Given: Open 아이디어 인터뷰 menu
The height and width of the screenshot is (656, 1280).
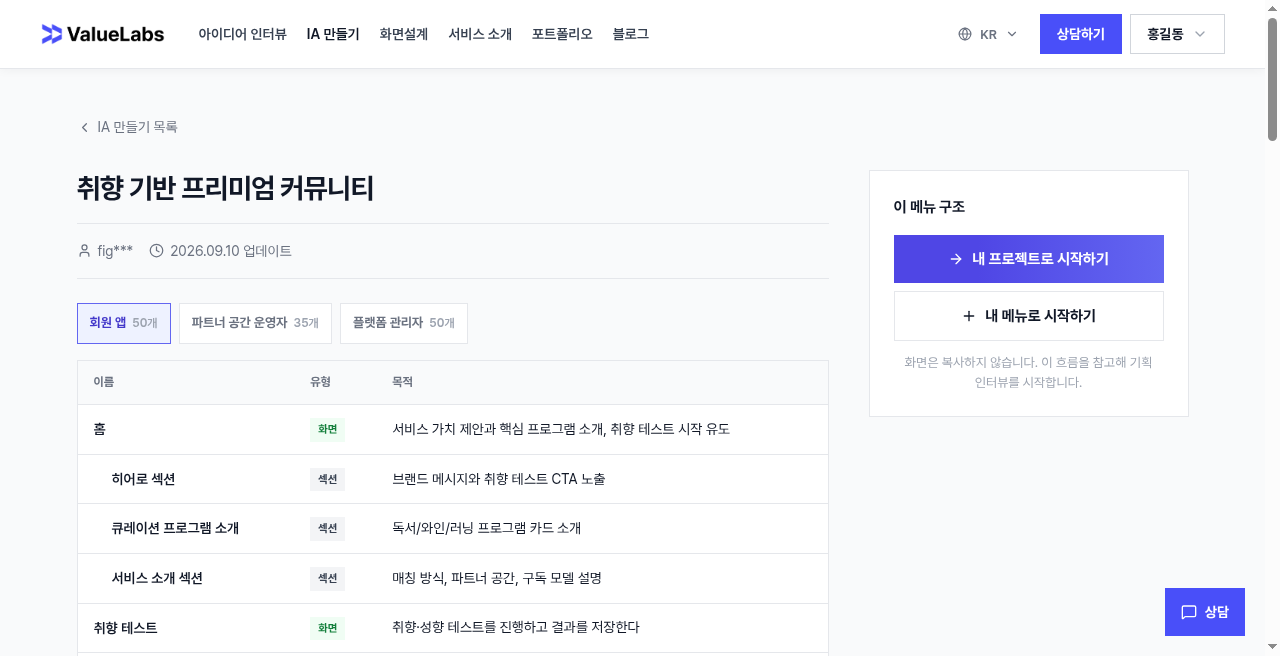Looking at the screenshot, I should tap(242, 34).
